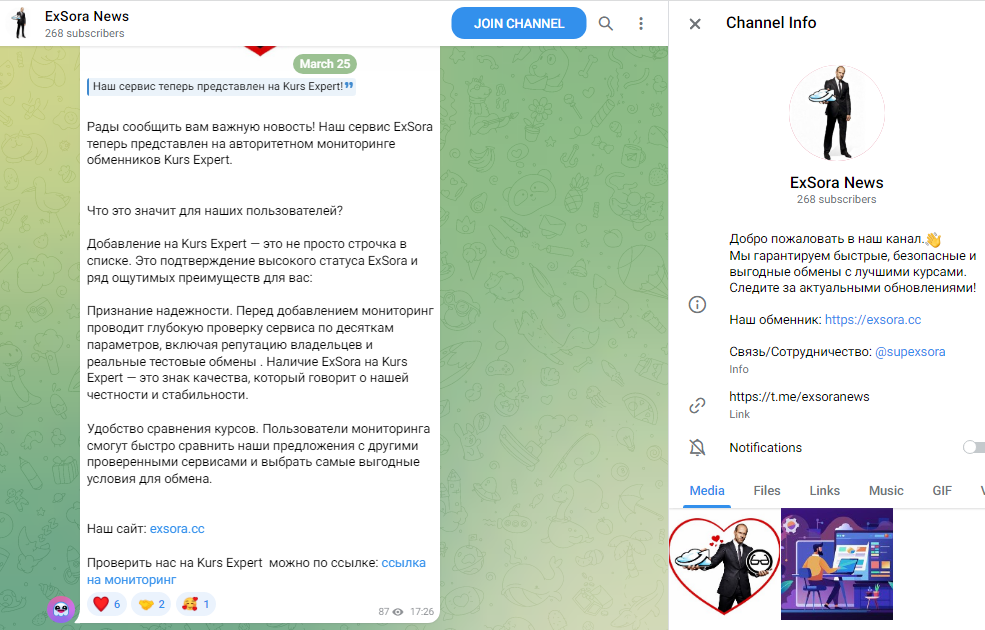Click the muted bell notifications icon
985x630 pixels.
(697, 447)
